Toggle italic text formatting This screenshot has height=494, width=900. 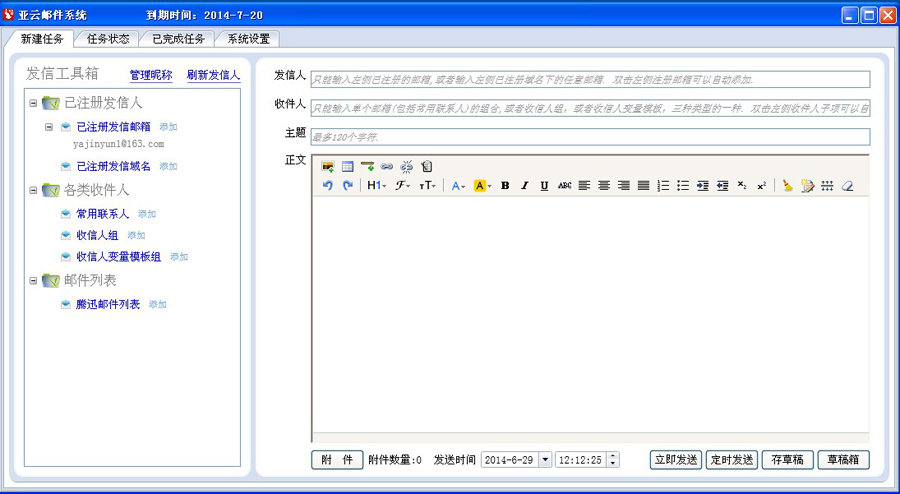(x=524, y=186)
